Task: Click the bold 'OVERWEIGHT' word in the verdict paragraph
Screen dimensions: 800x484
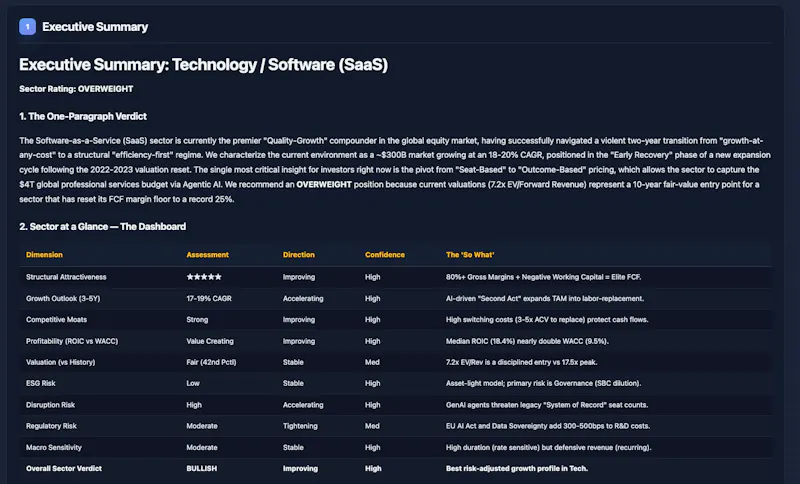Action: tap(324, 185)
